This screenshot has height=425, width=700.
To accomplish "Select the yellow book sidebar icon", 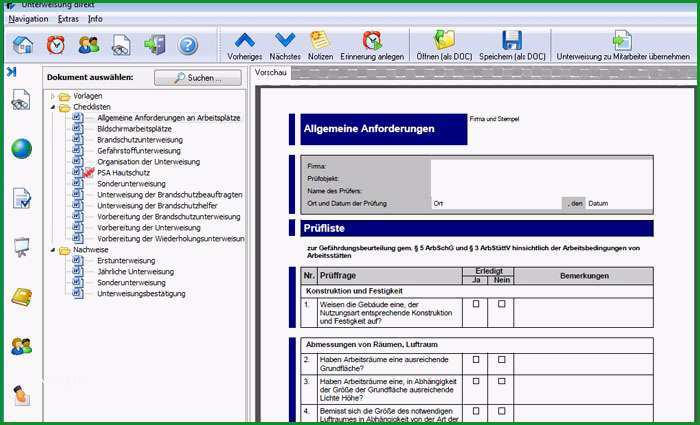I will coord(21,297).
